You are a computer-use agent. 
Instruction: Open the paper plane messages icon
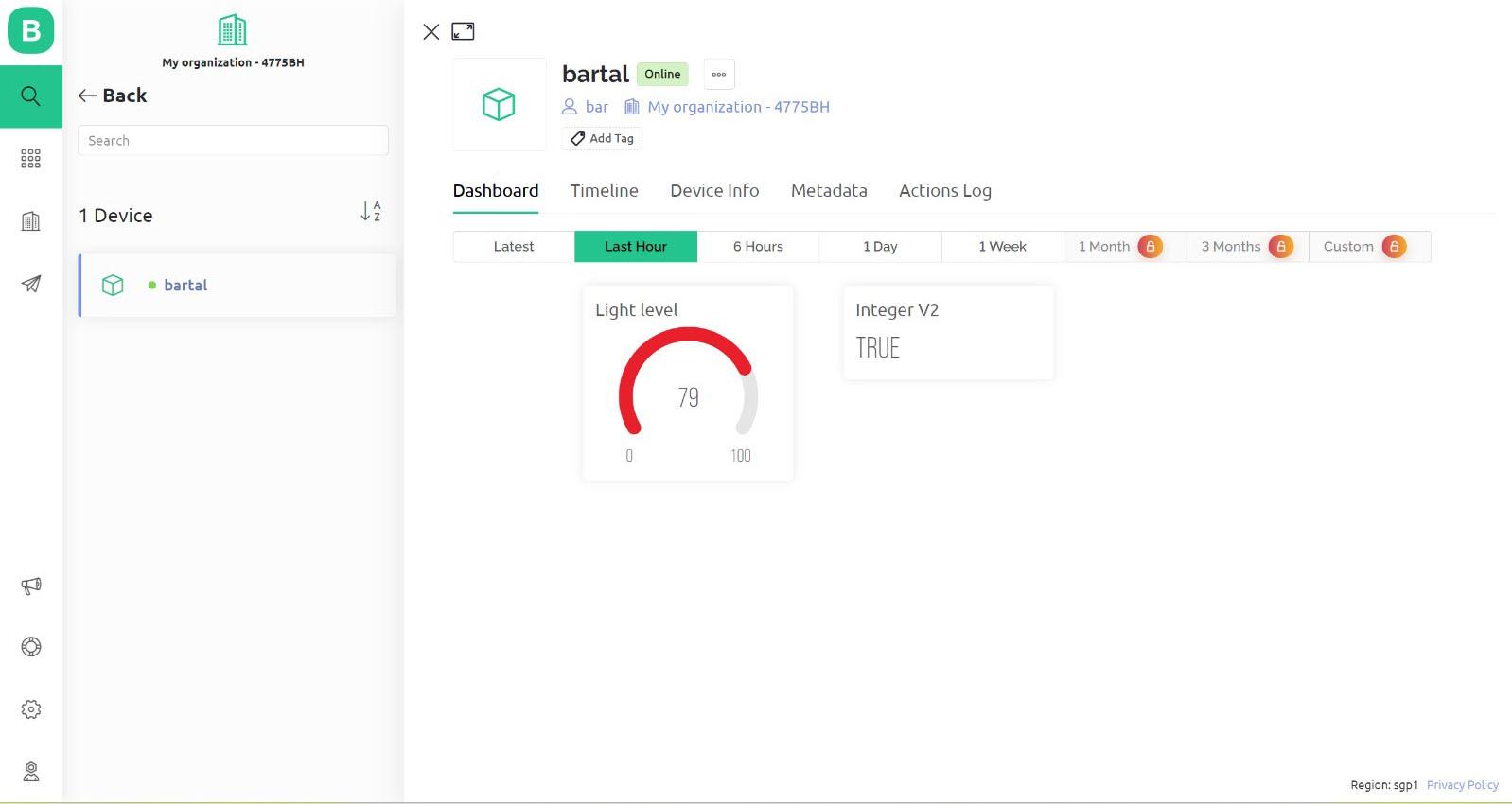[31, 284]
